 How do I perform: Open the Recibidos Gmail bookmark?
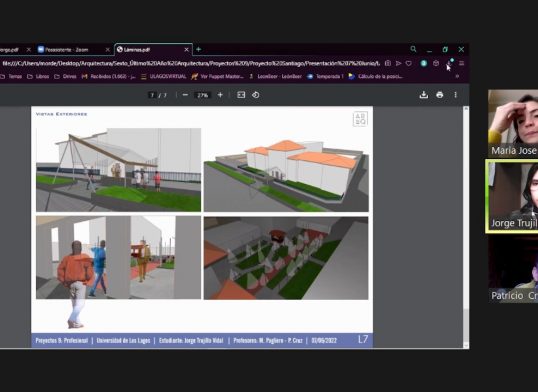click(x=108, y=77)
